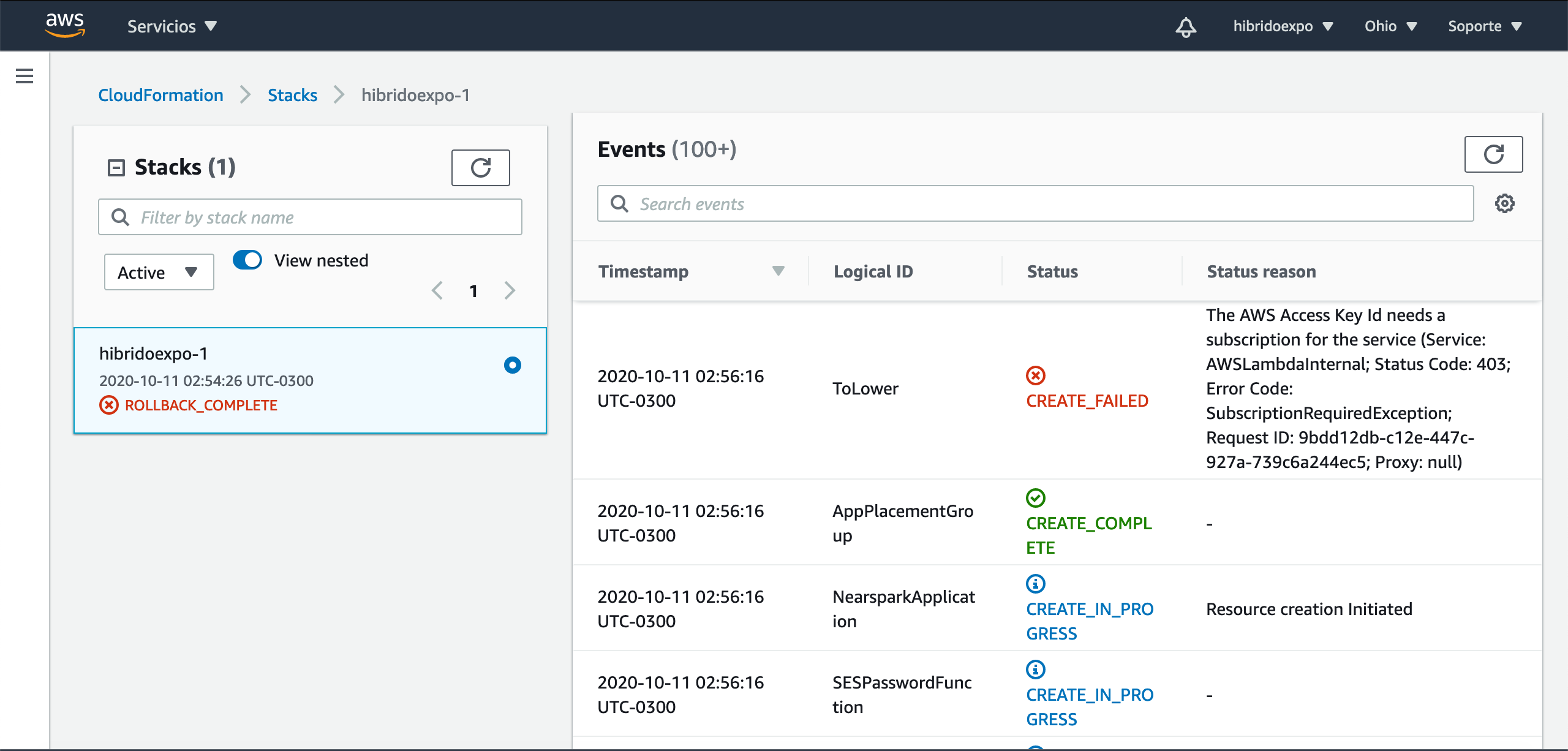This screenshot has width=1568, height=751.
Task: Click the breadcrumb chevron after Stacks
Action: [339, 95]
